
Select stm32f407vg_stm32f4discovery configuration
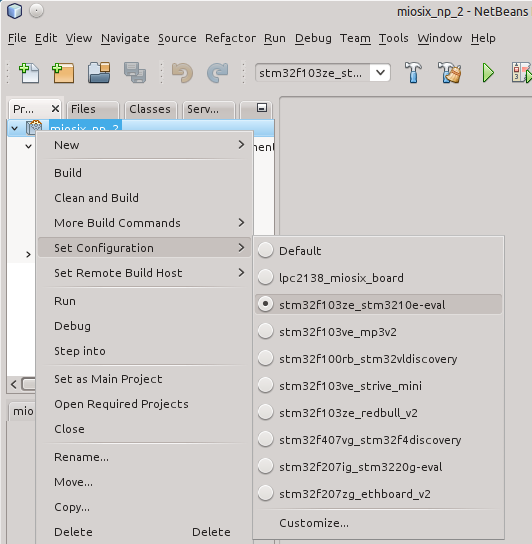[x=266, y=440]
